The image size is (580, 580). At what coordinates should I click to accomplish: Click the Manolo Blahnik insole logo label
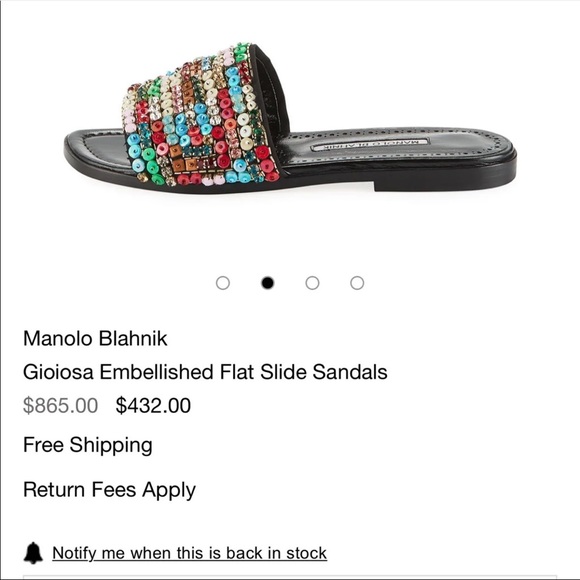point(370,145)
